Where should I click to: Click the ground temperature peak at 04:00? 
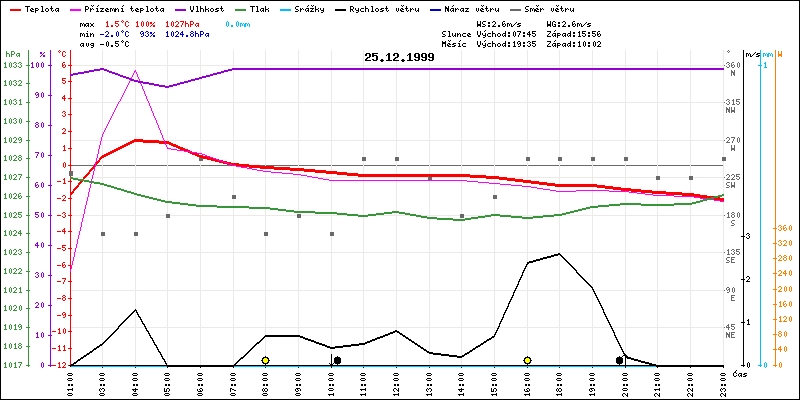[136, 71]
